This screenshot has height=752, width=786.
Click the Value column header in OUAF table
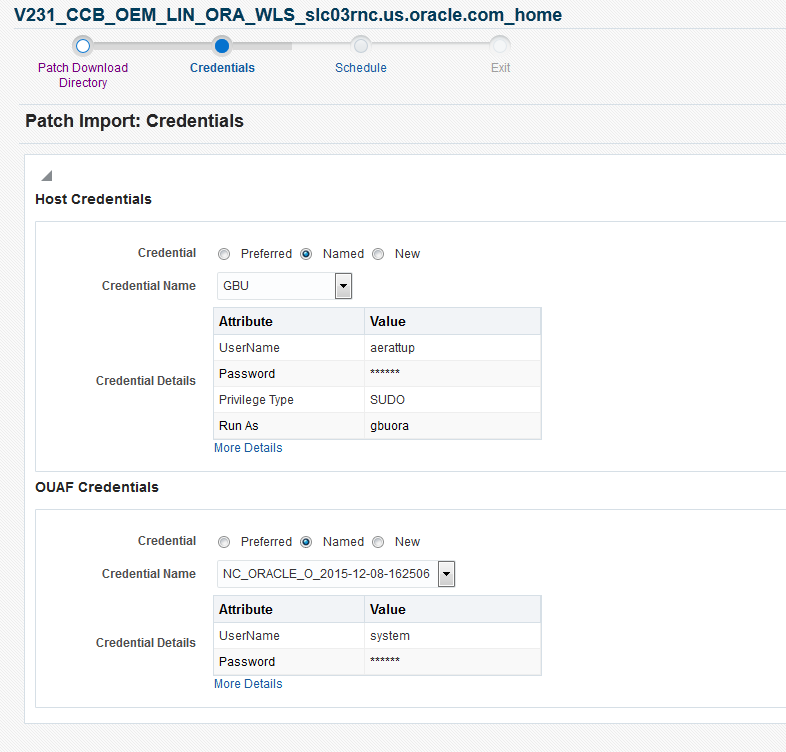point(388,609)
